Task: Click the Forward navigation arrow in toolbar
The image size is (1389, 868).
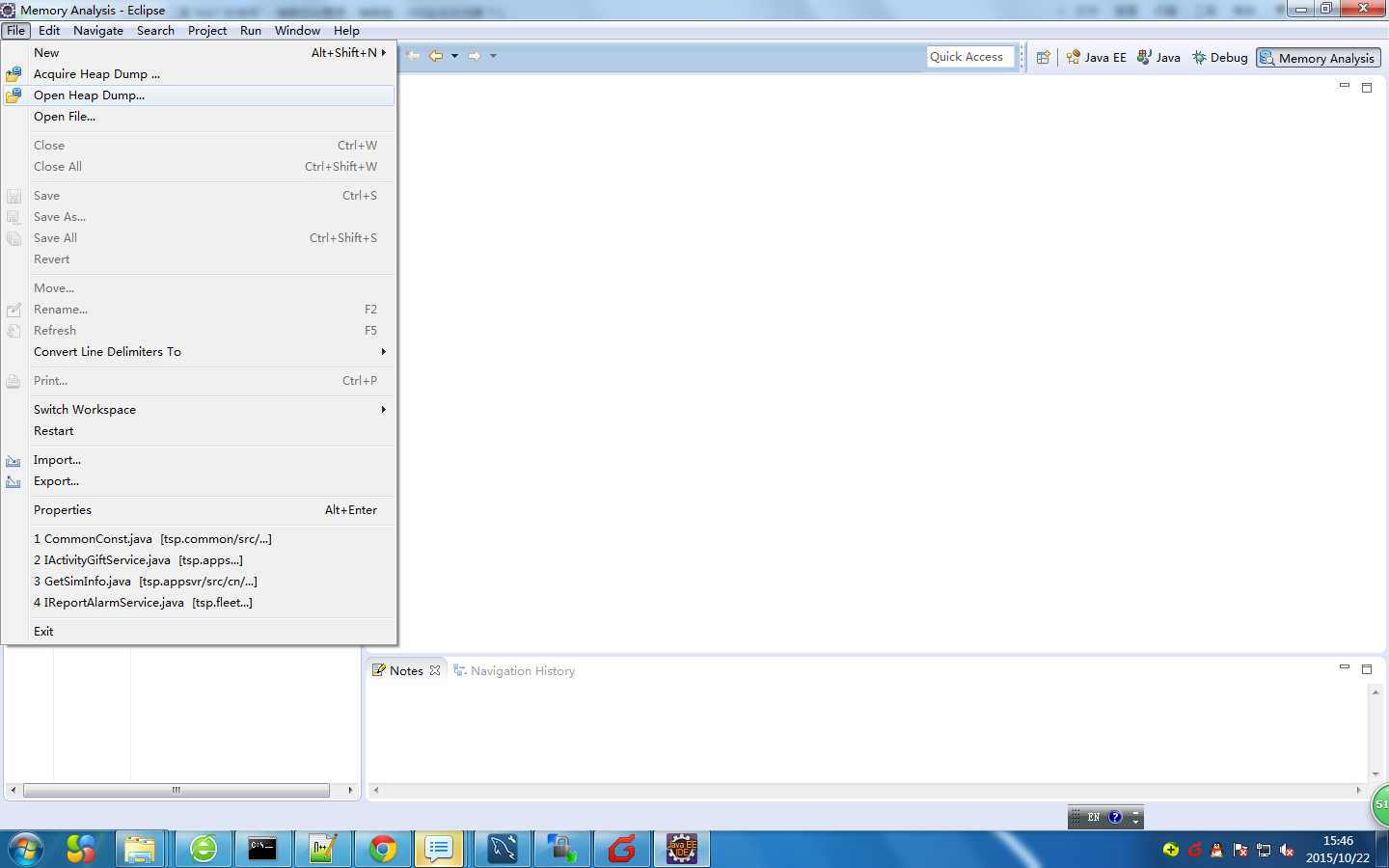Action: 475,56
